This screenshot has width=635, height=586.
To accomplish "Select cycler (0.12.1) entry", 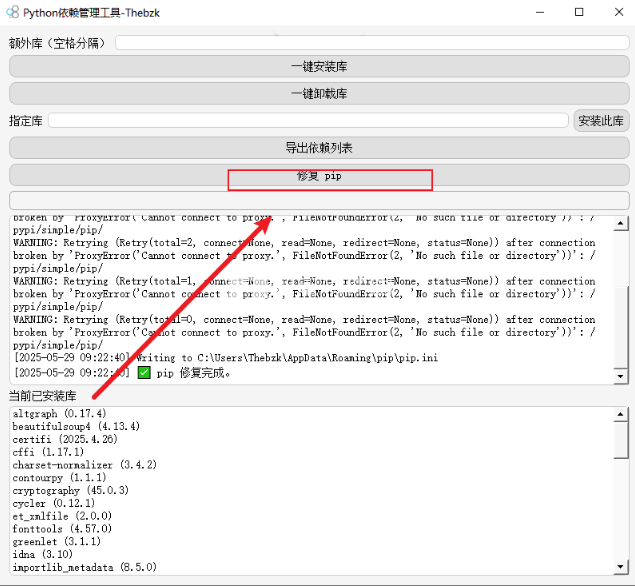I will click(53, 503).
